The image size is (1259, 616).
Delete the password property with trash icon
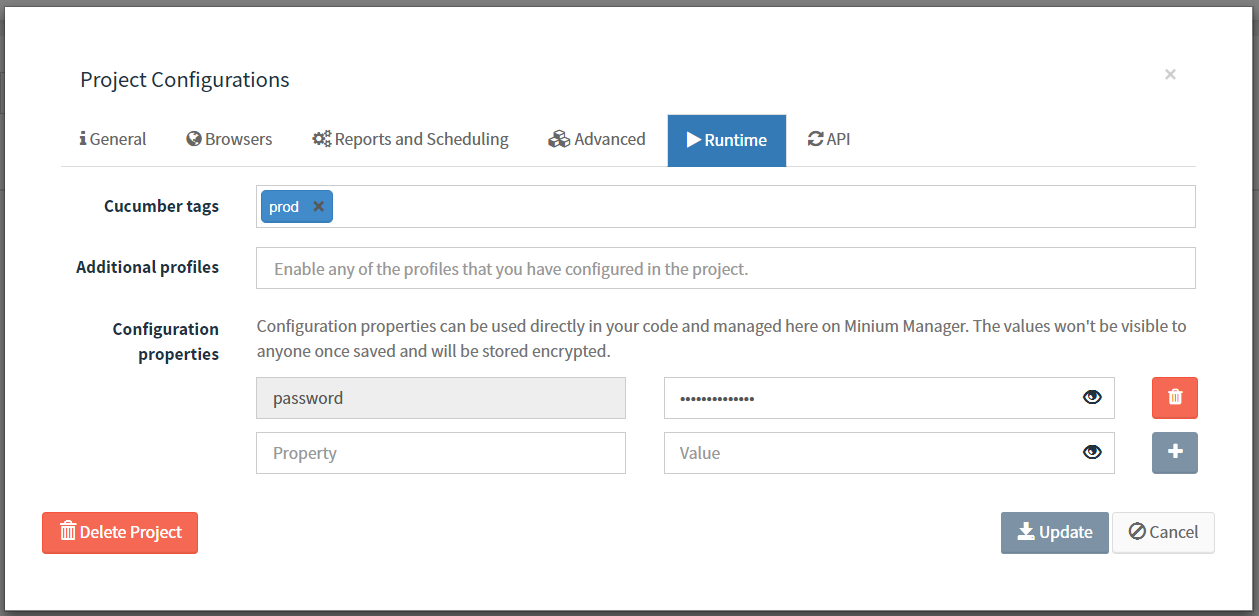tap(1175, 398)
